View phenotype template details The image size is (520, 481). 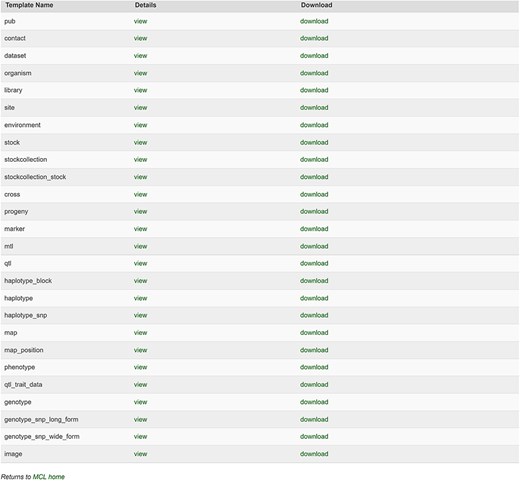click(x=140, y=367)
